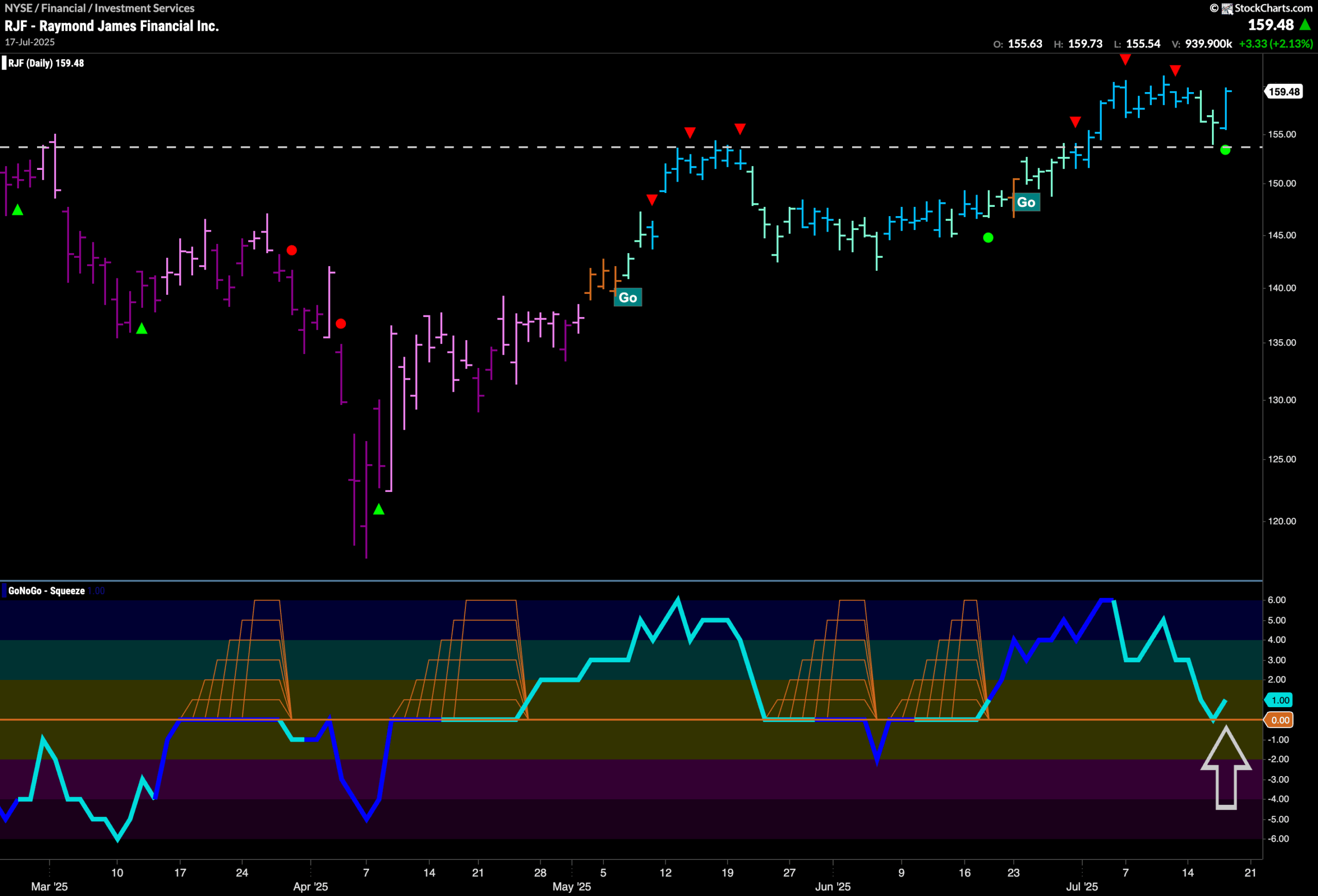The height and width of the screenshot is (896, 1318).
Task: Click the 159.48 price flag on the price axis
Action: tap(1285, 92)
